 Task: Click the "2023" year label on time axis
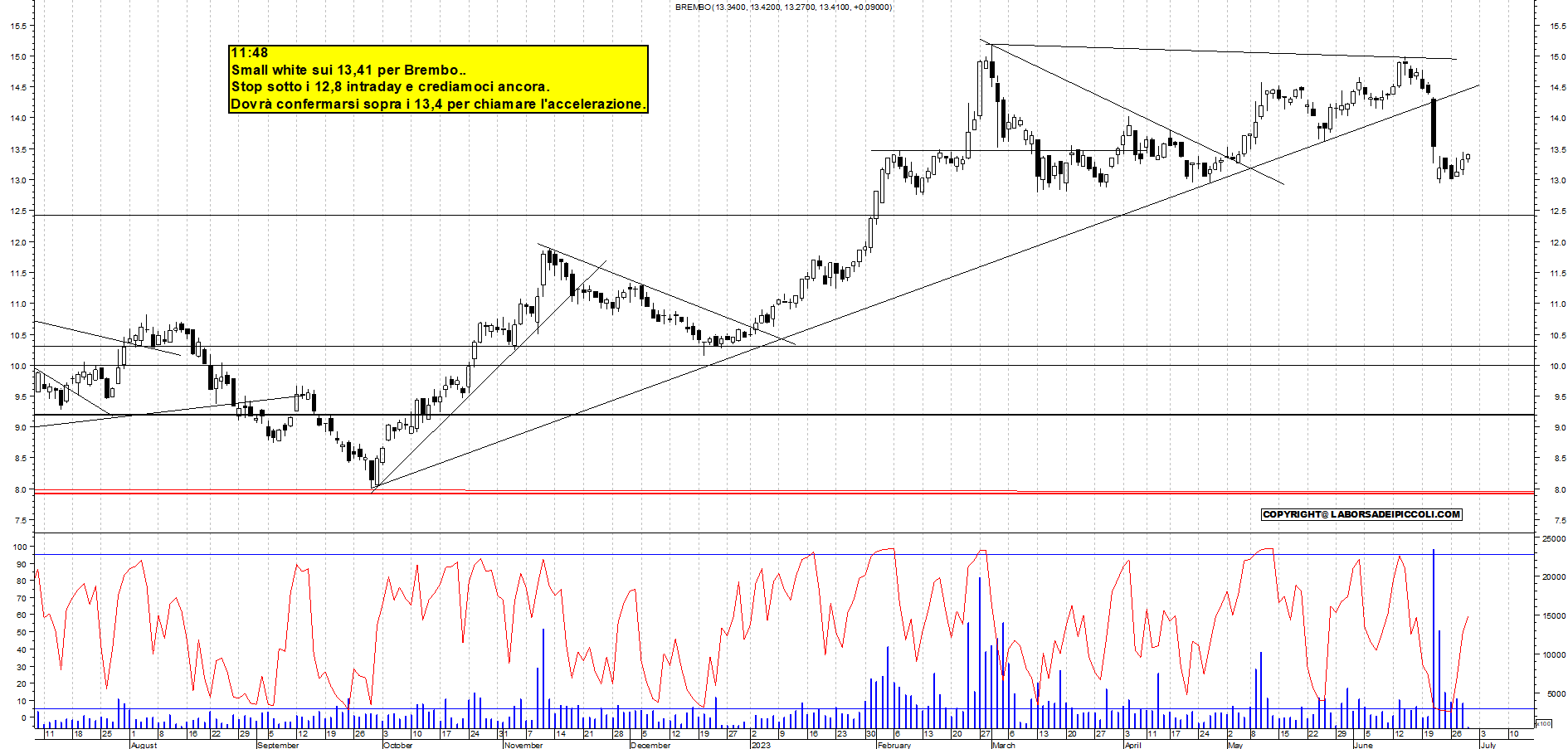(x=761, y=745)
